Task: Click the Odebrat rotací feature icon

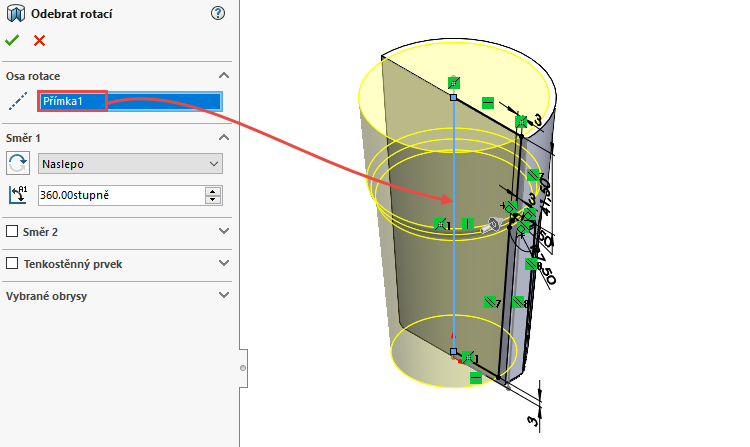Action: [x=15, y=14]
